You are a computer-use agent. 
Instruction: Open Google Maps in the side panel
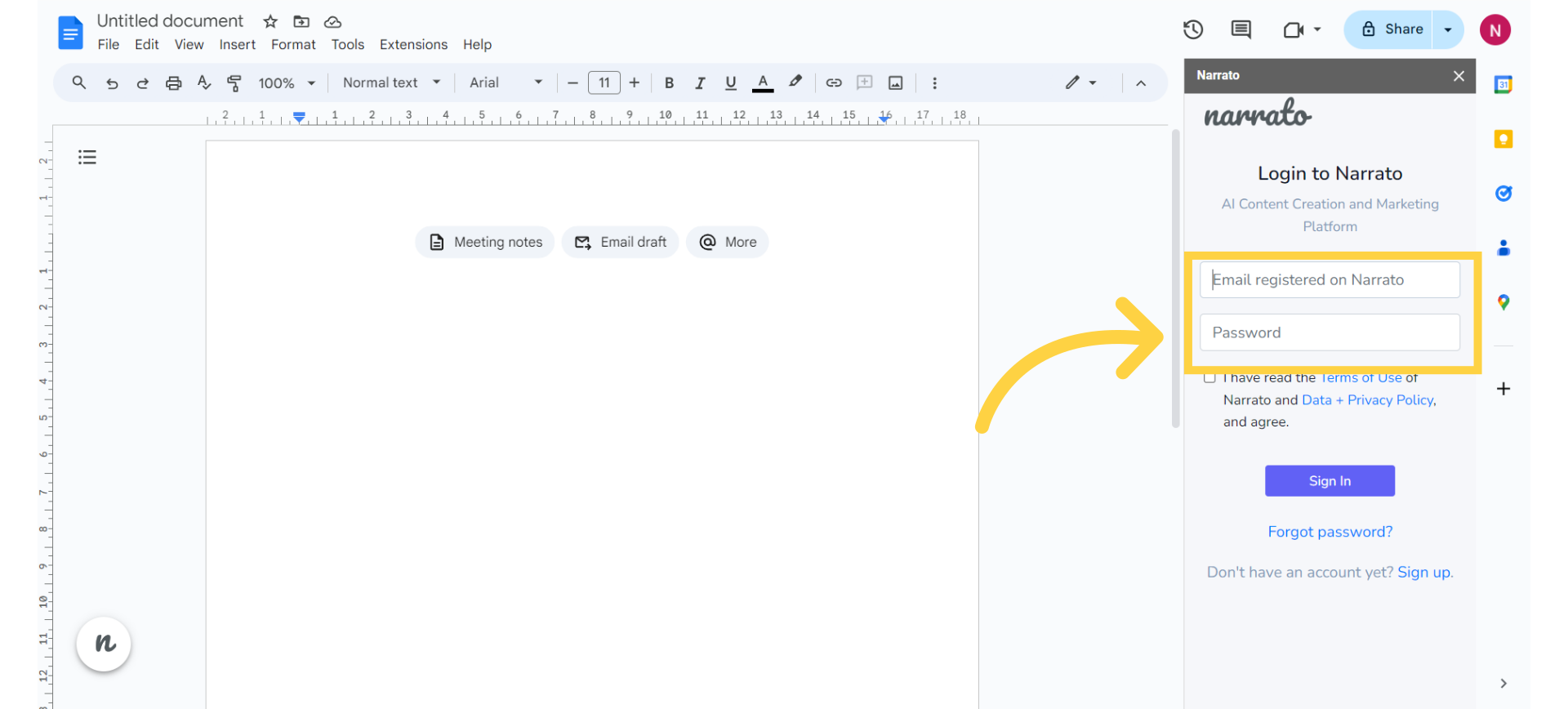pyautogui.click(x=1503, y=302)
